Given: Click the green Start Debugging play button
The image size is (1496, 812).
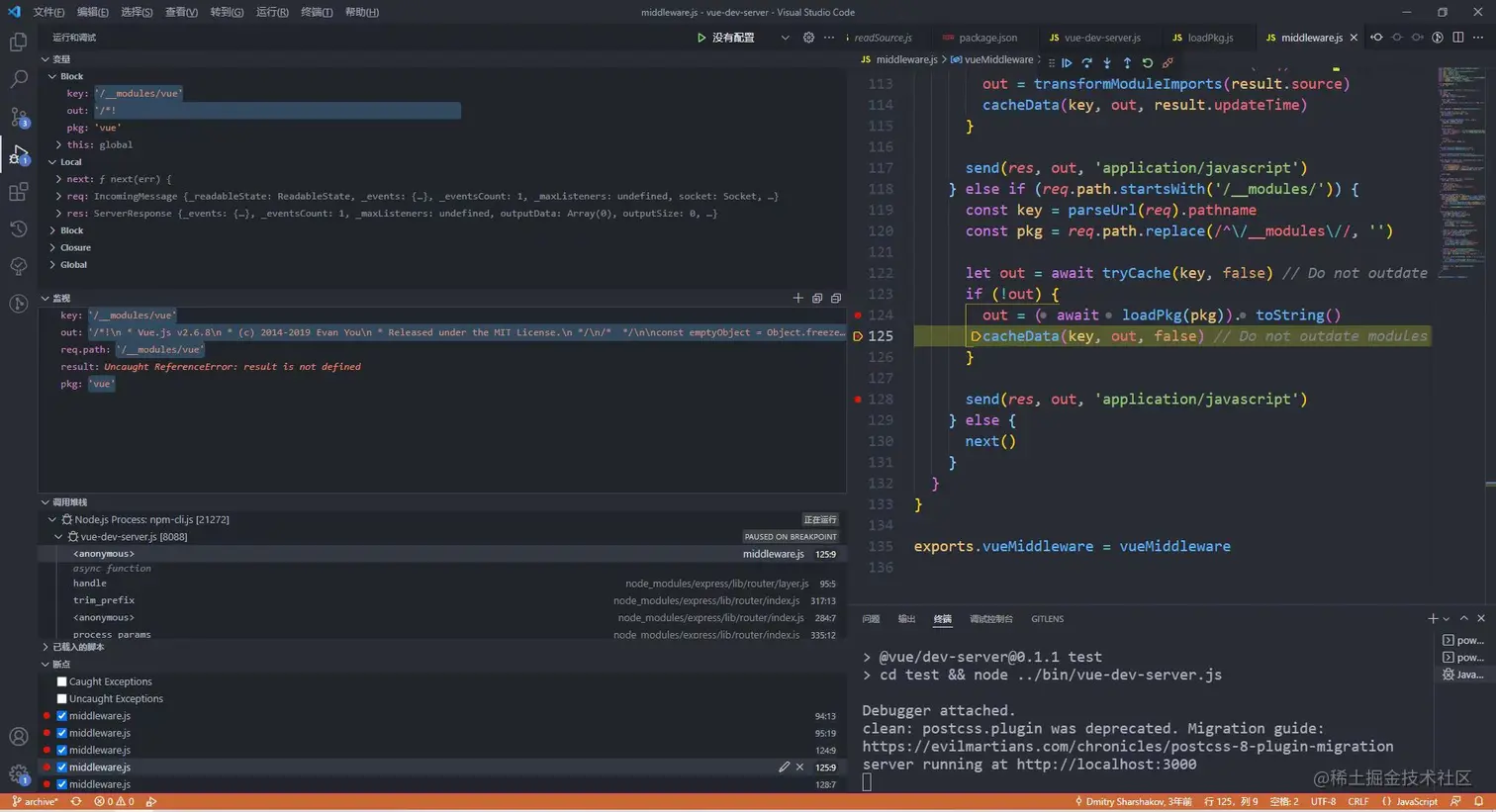Looking at the screenshot, I should point(701,38).
